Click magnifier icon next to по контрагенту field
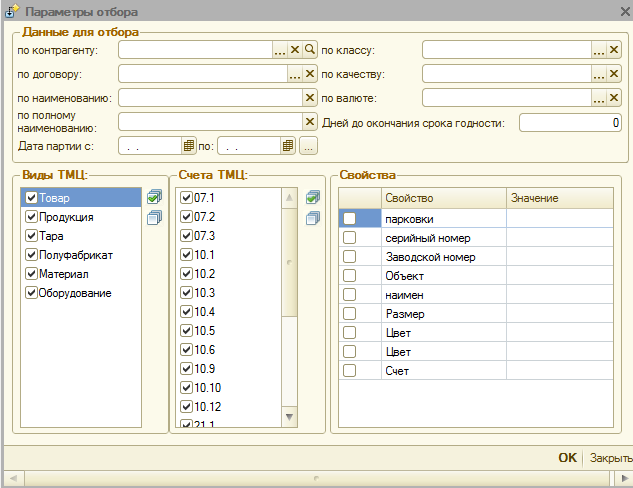The width and height of the screenshot is (633, 488). (x=310, y=49)
